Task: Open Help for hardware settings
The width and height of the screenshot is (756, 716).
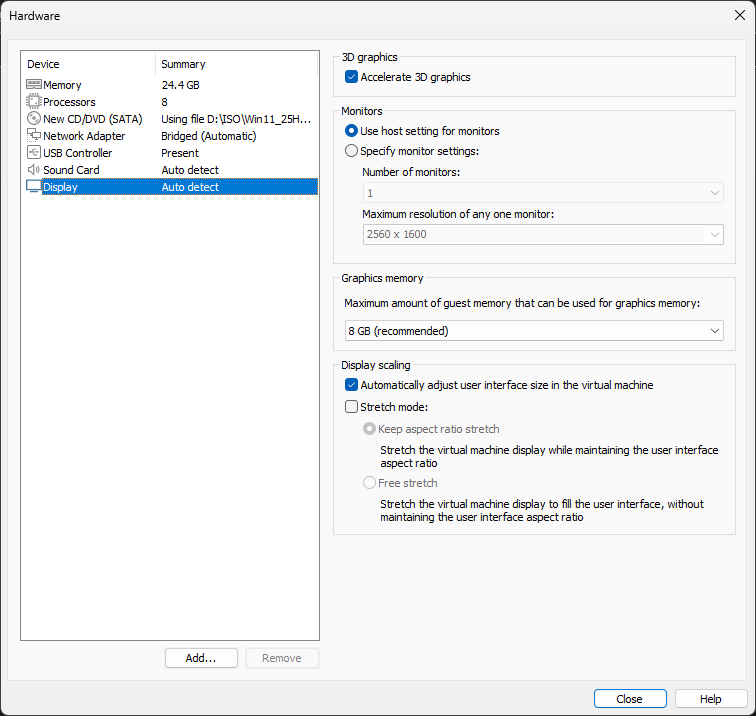Action: pyautogui.click(x=711, y=699)
